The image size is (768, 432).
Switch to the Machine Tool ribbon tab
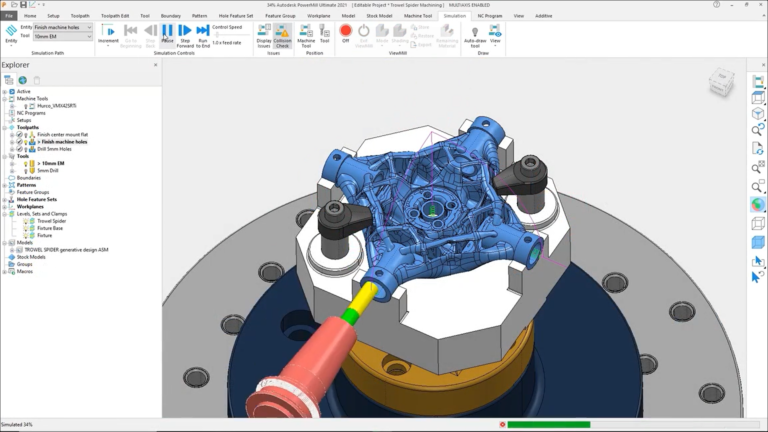(x=418, y=16)
